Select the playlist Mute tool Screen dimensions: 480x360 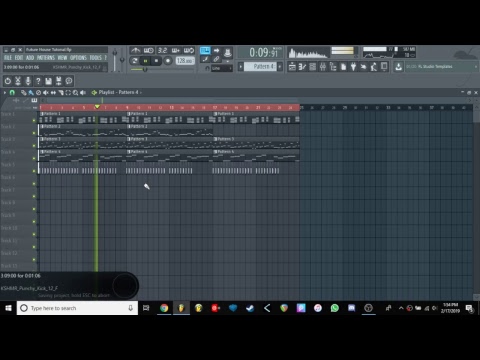pyautogui.click(x=46, y=92)
